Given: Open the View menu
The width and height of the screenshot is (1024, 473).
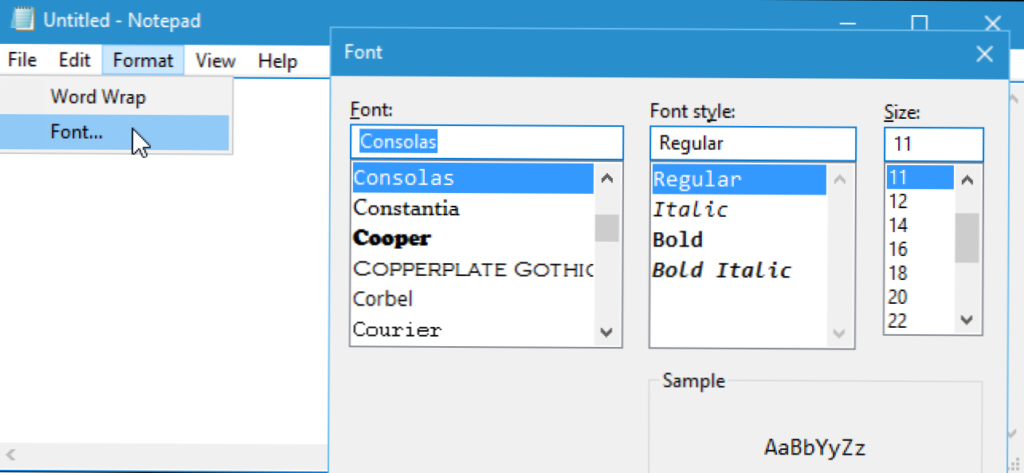Looking at the screenshot, I should 215,61.
